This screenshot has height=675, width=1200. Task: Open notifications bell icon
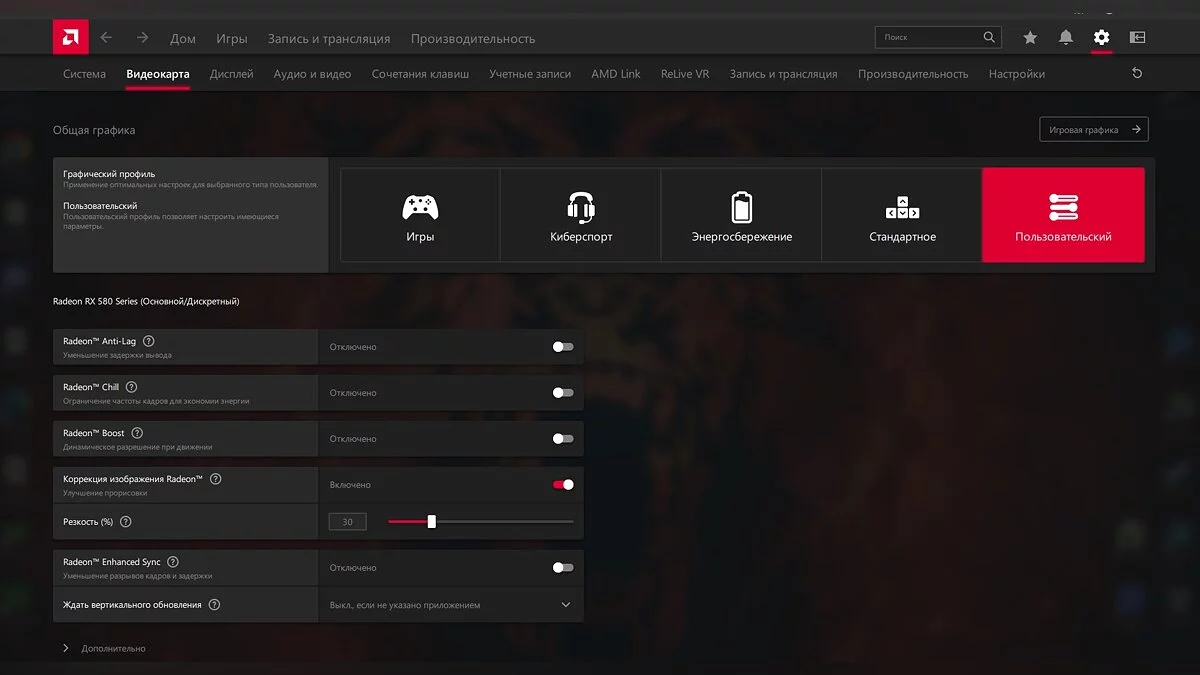(x=1066, y=38)
